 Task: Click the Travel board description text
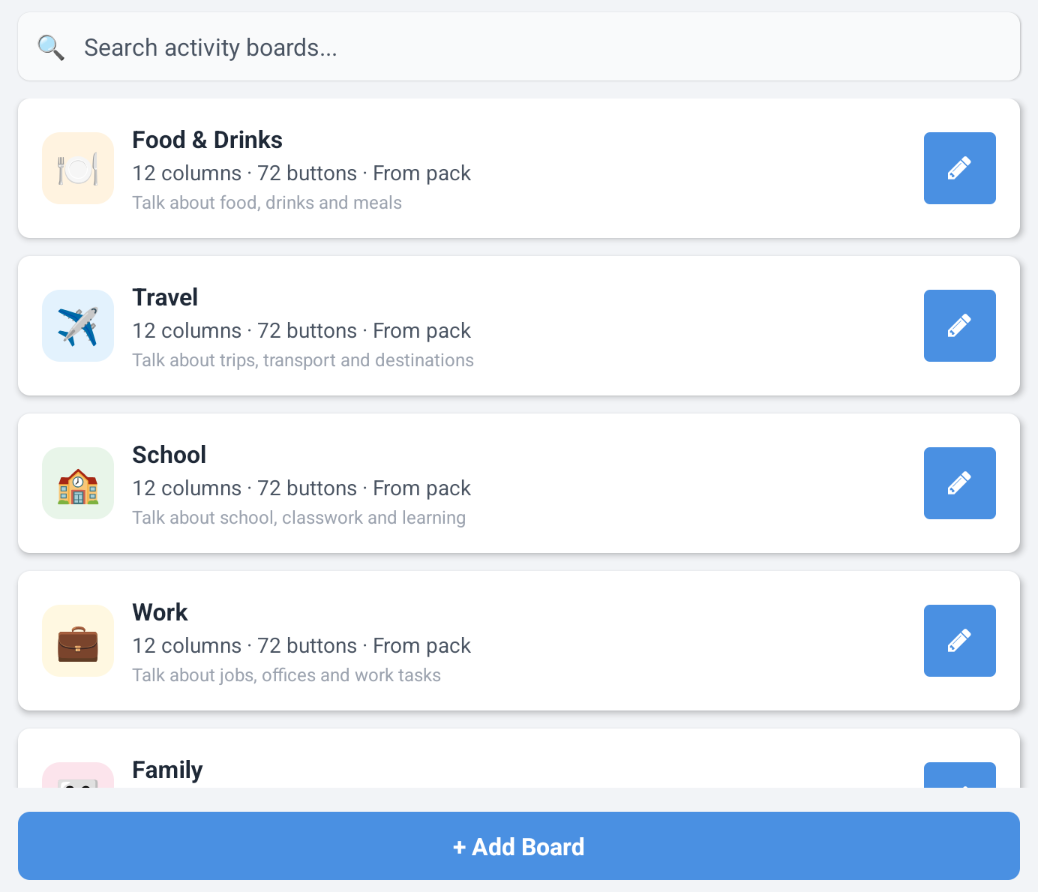pyautogui.click(x=303, y=360)
